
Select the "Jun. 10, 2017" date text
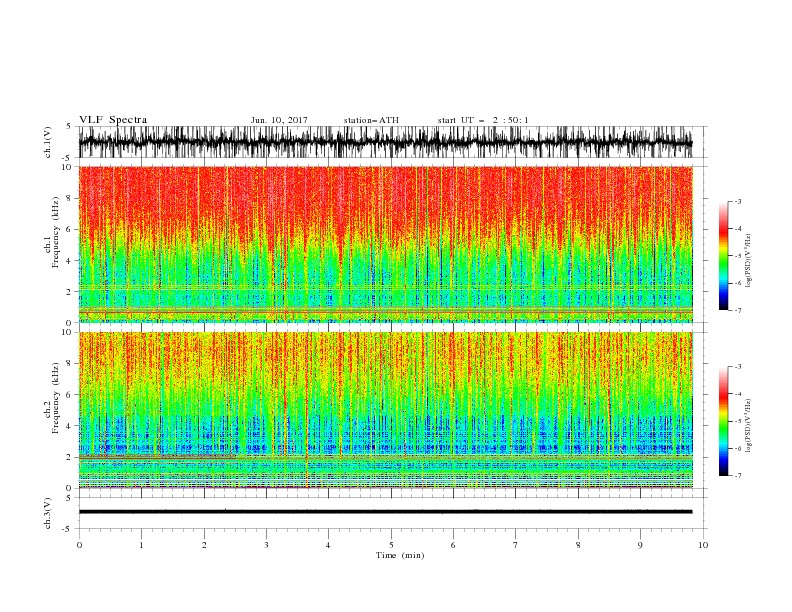point(279,120)
